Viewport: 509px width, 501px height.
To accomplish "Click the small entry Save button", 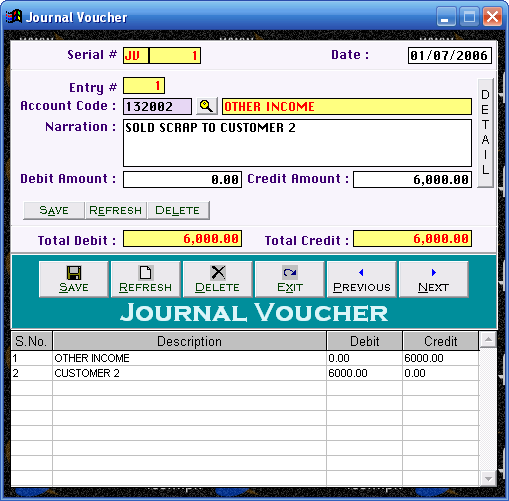I will [x=54, y=210].
